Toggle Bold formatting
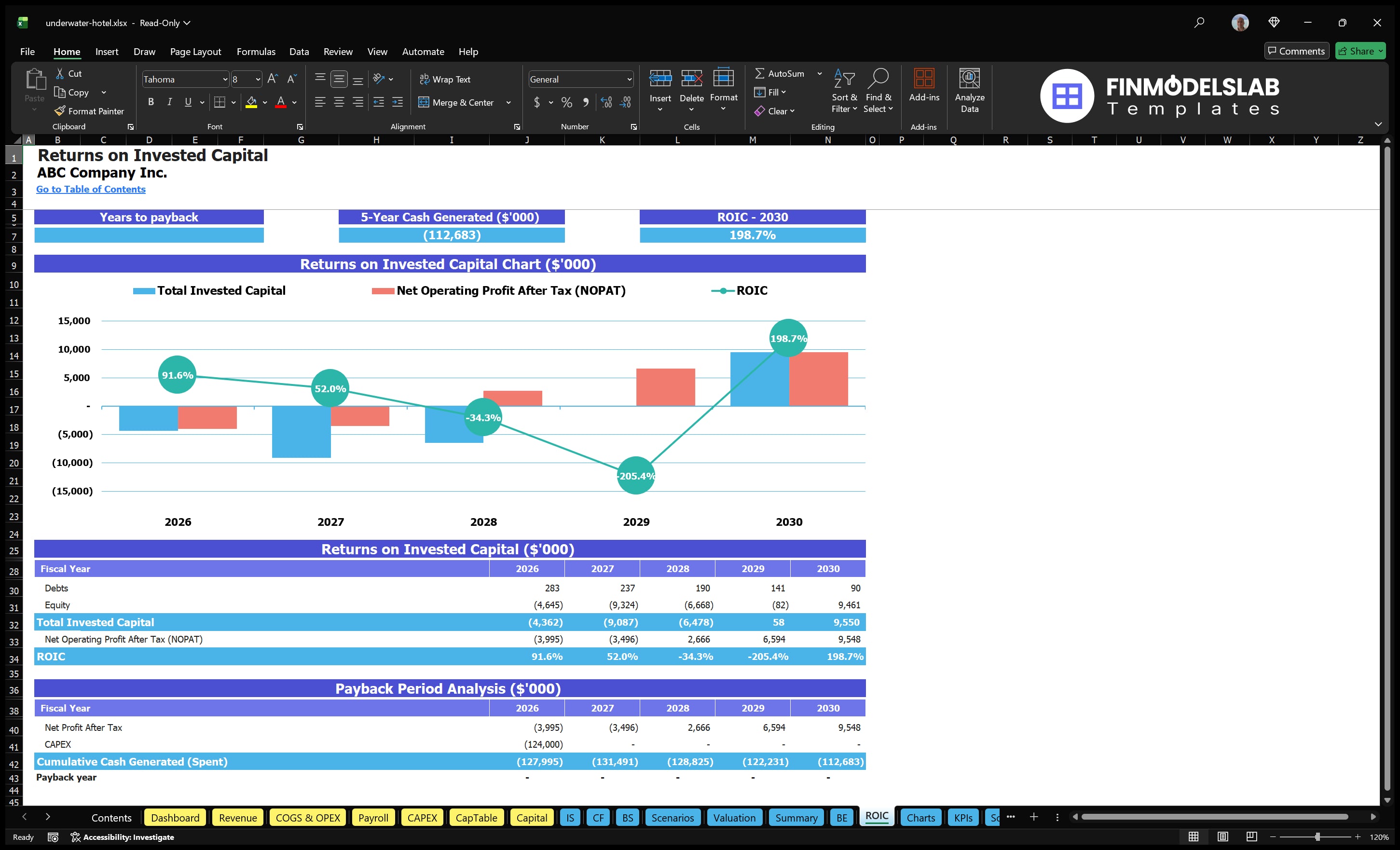This screenshot has width=1400, height=850. 151,102
